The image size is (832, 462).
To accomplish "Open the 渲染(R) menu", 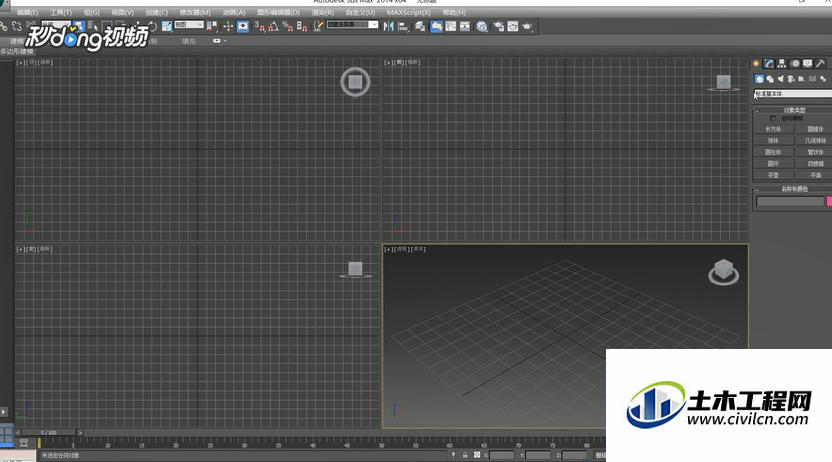I will [323, 12].
